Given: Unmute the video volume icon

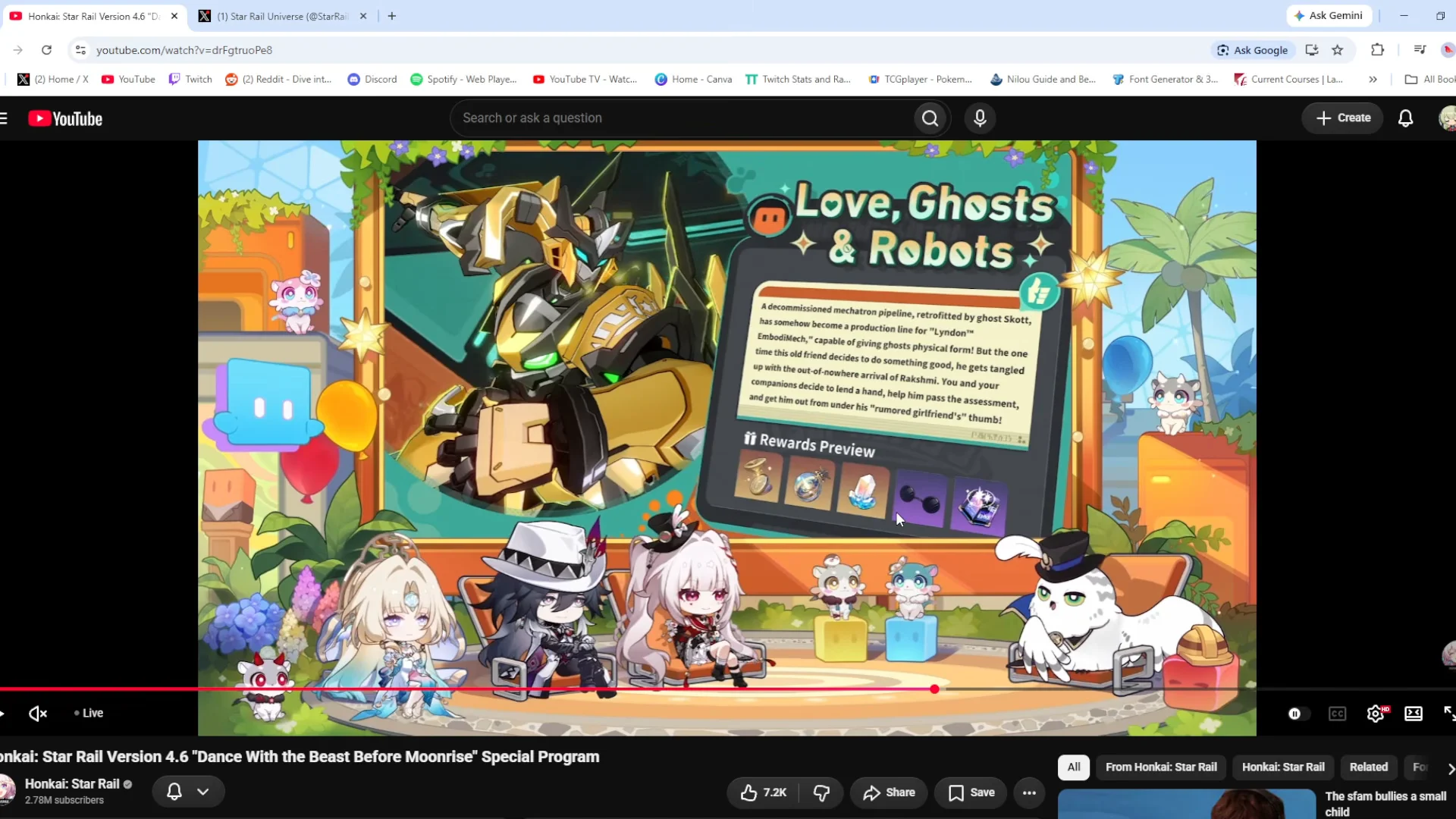Looking at the screenshot, I should [x=38, y=714].
